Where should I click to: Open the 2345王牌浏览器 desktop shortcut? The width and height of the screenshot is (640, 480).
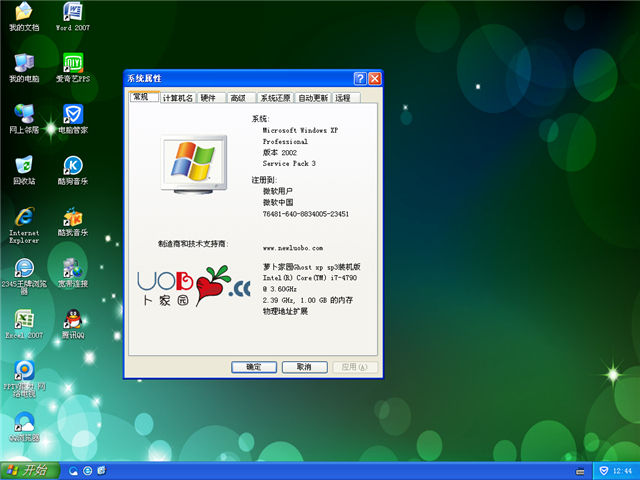click(24, 276)
